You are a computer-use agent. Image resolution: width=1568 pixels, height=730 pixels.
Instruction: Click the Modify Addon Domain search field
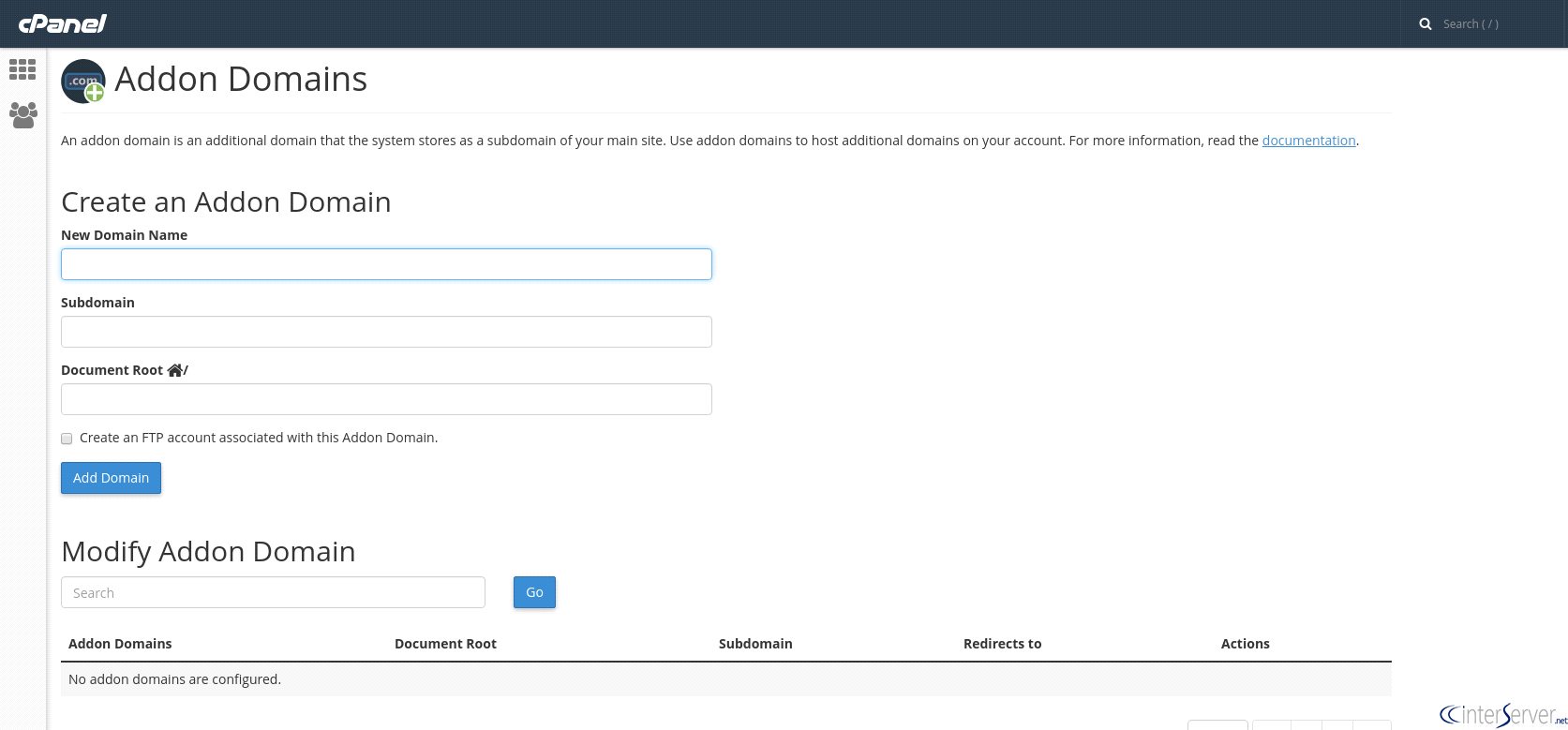pos(273,592)
